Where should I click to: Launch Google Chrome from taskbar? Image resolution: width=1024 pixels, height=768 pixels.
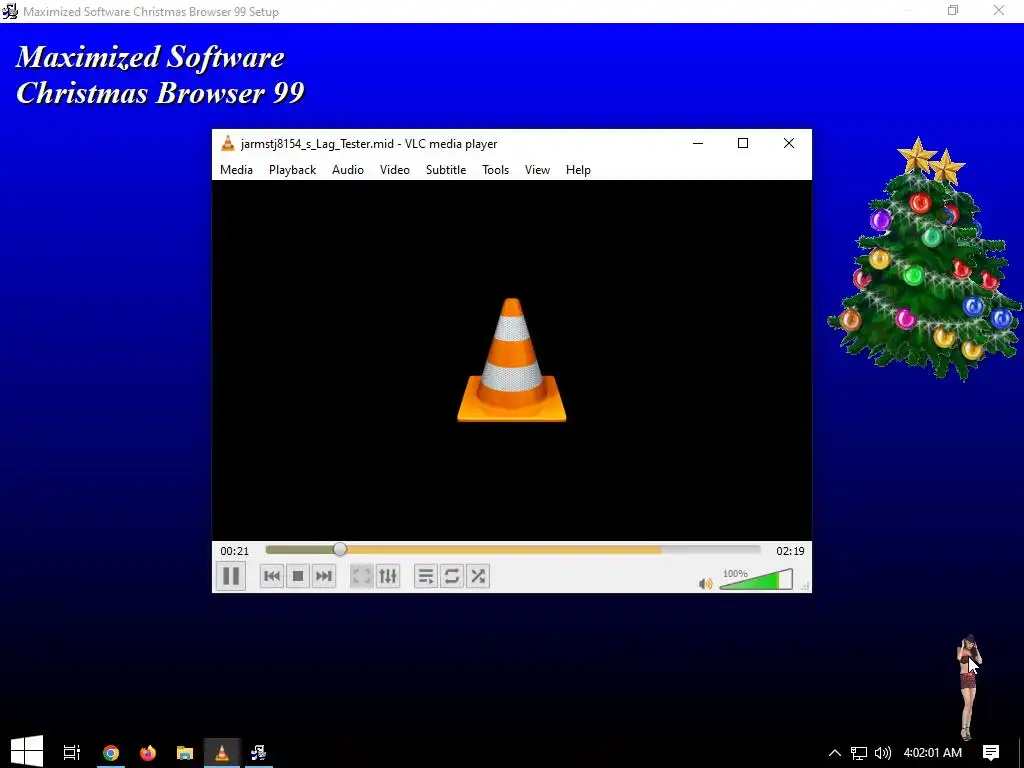(x=111, y=752)
